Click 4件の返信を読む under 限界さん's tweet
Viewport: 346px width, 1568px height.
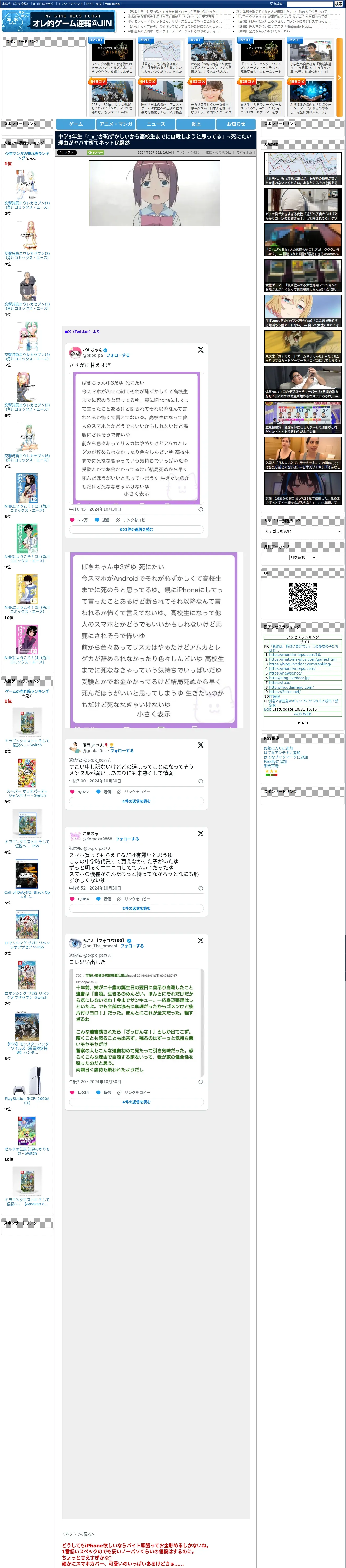pos(137,801)
